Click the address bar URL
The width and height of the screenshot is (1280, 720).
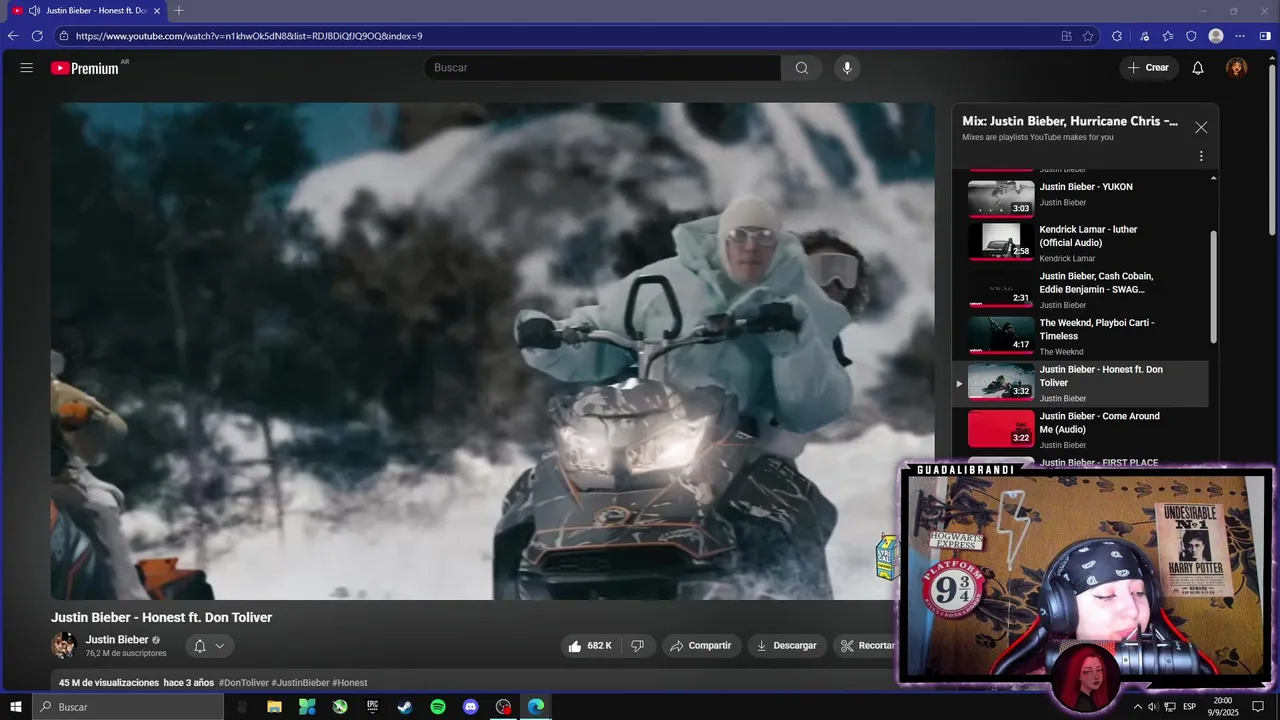point(249,36)
